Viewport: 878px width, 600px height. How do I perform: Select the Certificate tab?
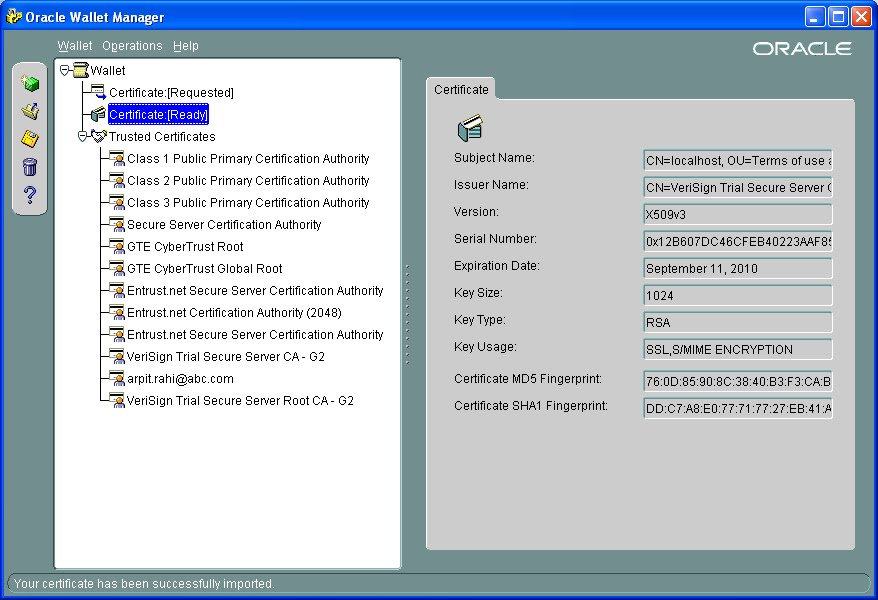(x=461, y=90)
